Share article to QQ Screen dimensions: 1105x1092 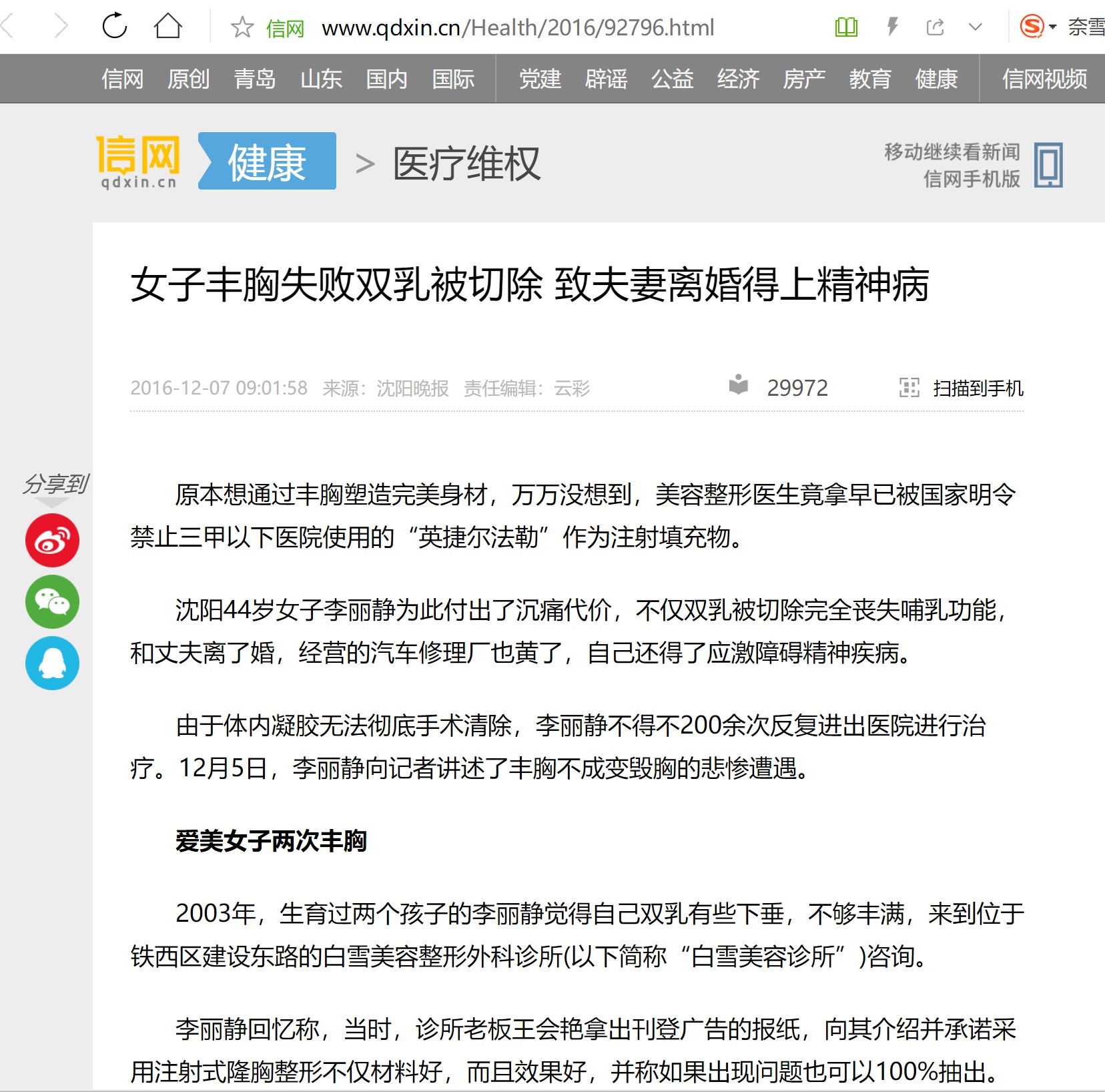[x=52, y=663]
